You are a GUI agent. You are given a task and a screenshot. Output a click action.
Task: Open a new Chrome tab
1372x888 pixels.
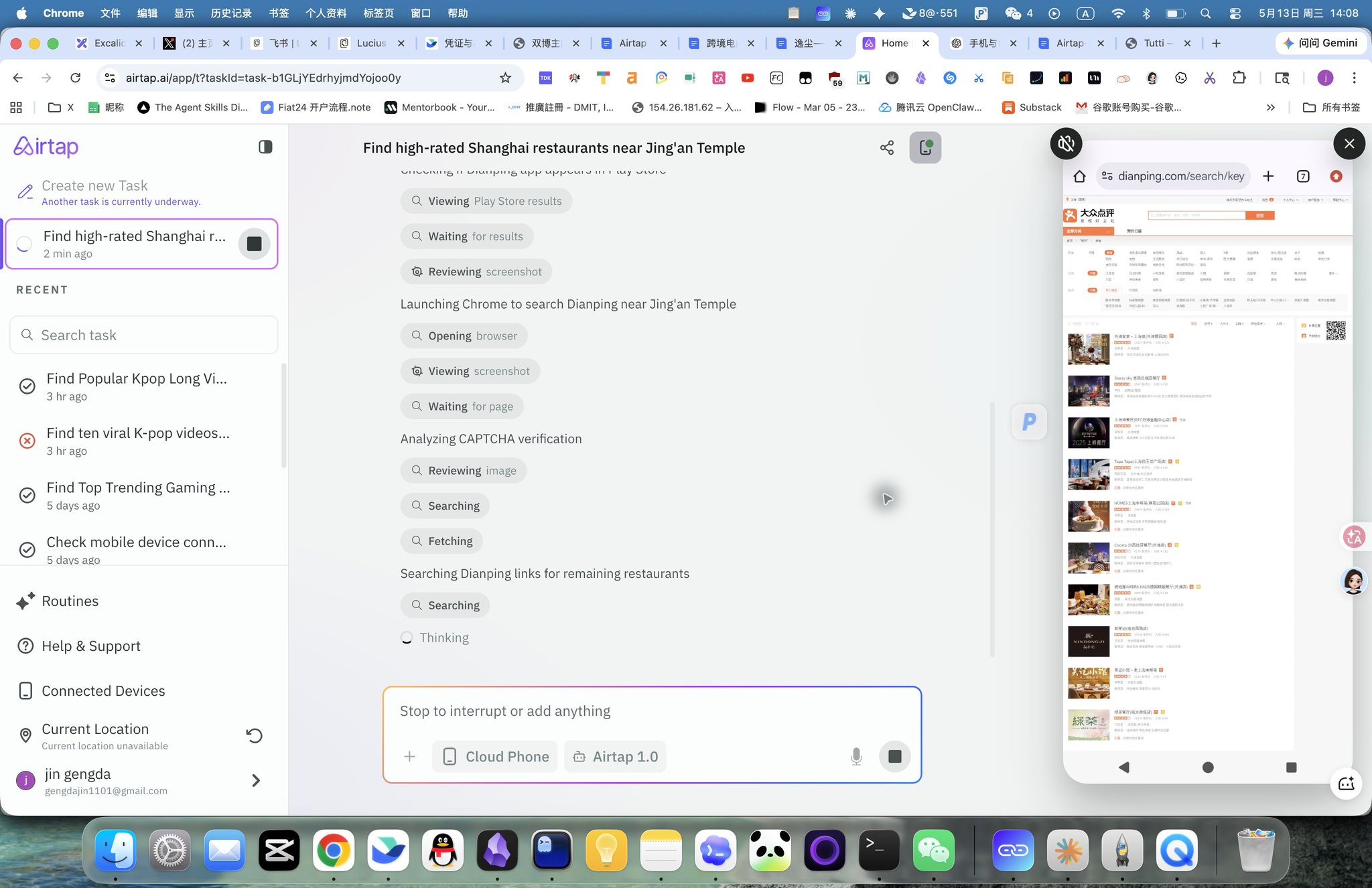(1216, 43)
